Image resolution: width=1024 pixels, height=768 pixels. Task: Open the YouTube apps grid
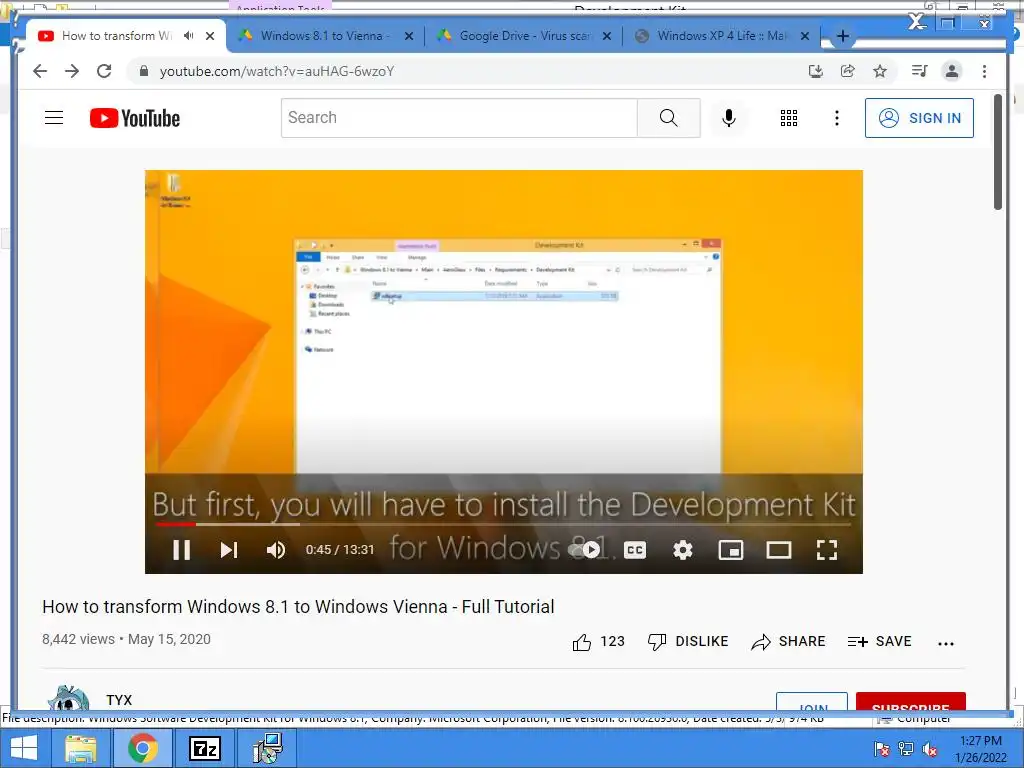(x=789, y=118)
